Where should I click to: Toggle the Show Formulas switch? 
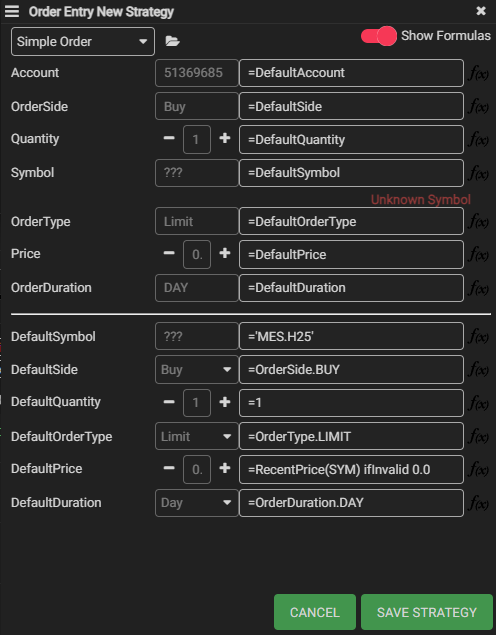click(x=379, y=36)
